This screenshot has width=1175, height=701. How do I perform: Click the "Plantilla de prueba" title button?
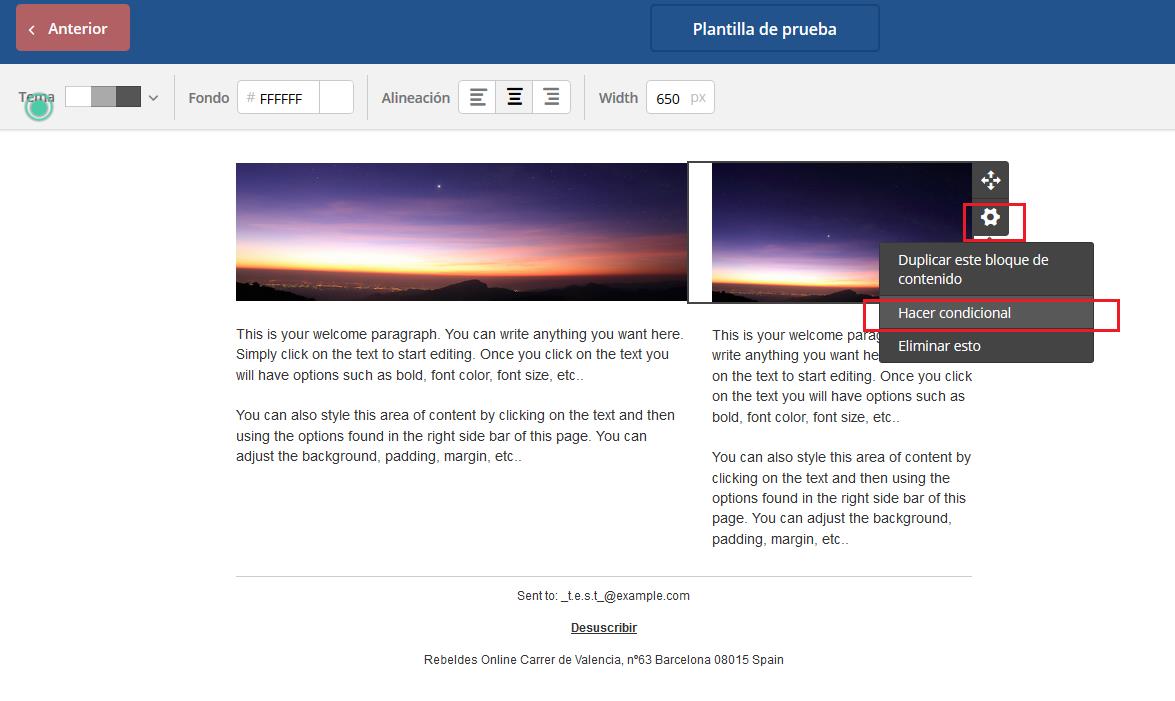(x=764, y=29)
